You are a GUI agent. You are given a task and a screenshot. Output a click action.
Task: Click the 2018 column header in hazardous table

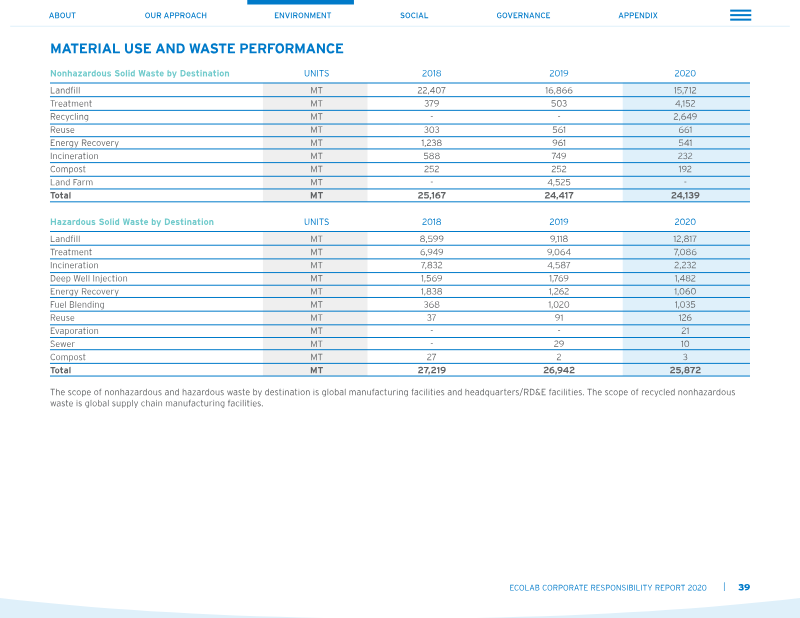[431, 222]
